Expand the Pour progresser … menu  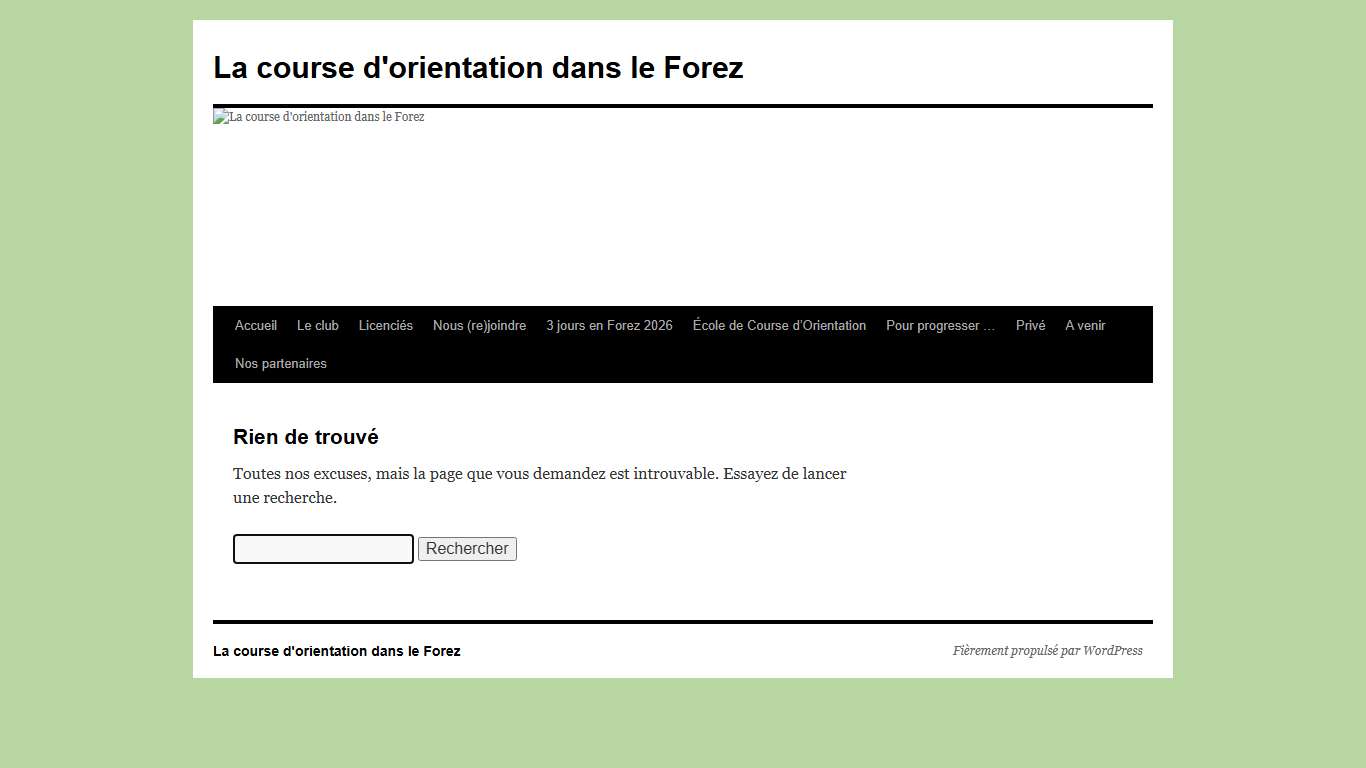pos(939,325)
